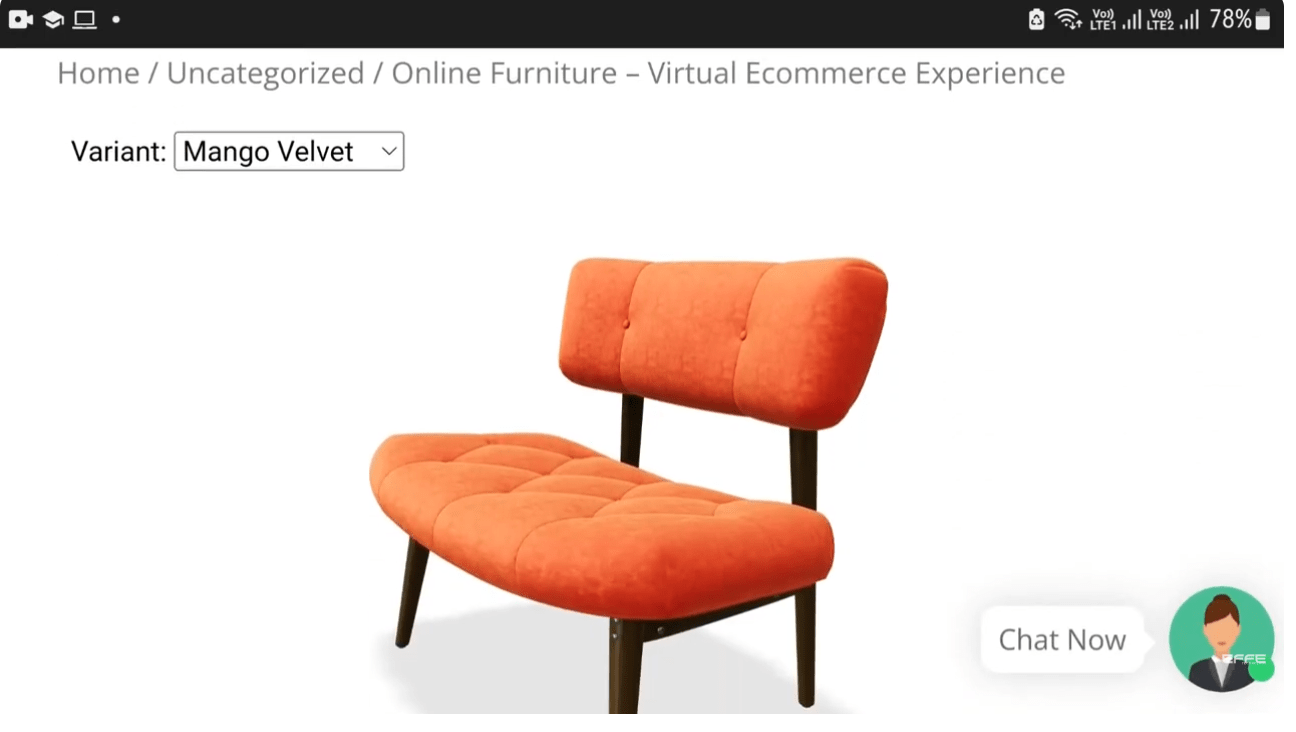Tap the video camera recording icon in status bar
The height and width of the screenshot is (732, 1296).
tap(21, 19)
